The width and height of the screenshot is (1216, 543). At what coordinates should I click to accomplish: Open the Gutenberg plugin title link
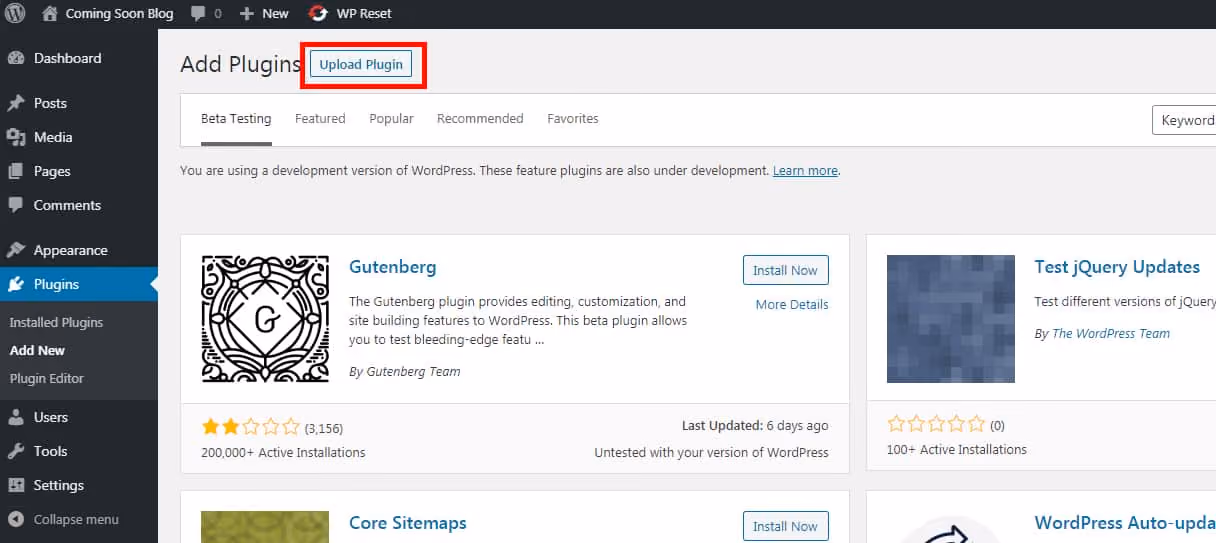(x=392, y=268)
